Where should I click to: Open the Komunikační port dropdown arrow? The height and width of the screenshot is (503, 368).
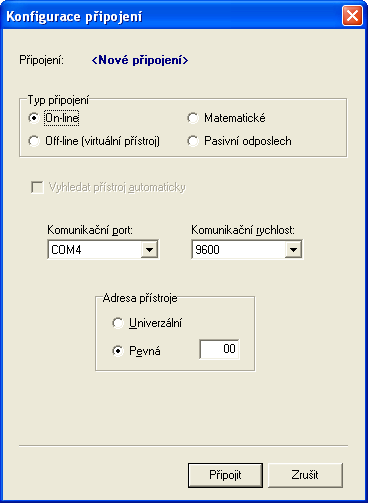click(149, 250)
